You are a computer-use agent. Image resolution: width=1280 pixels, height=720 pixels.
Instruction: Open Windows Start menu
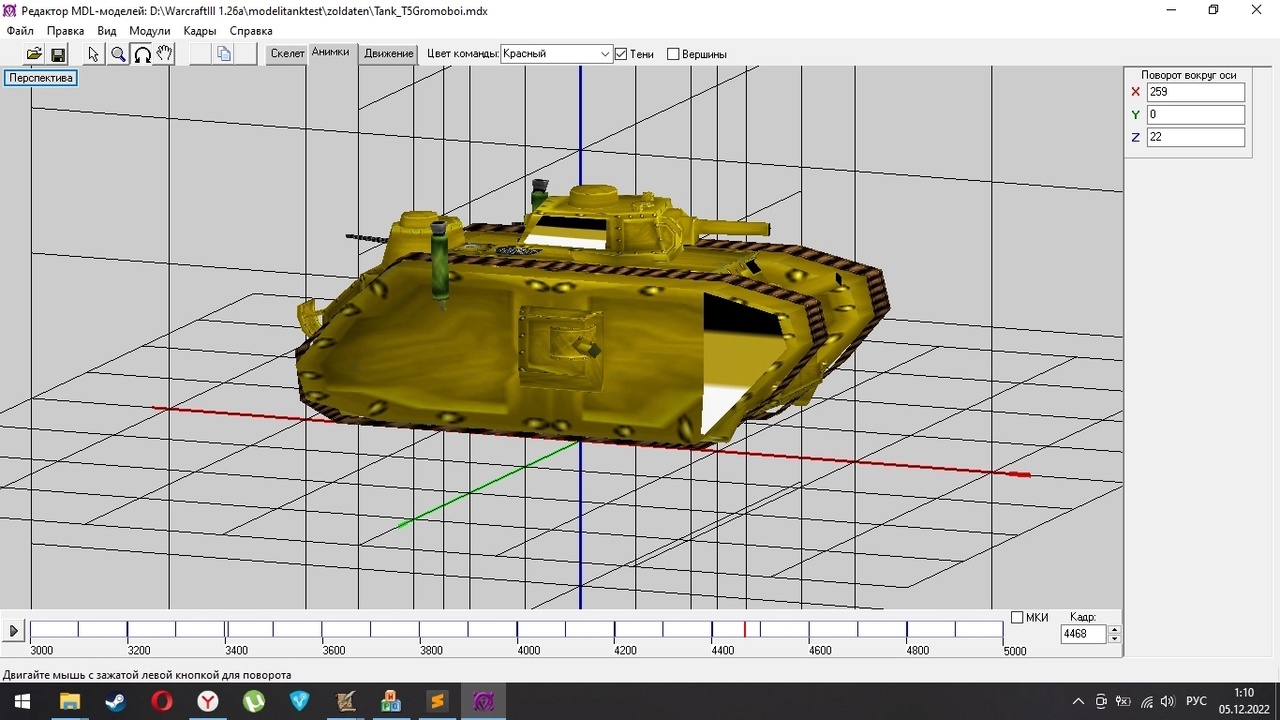click(x=22, y=702)
